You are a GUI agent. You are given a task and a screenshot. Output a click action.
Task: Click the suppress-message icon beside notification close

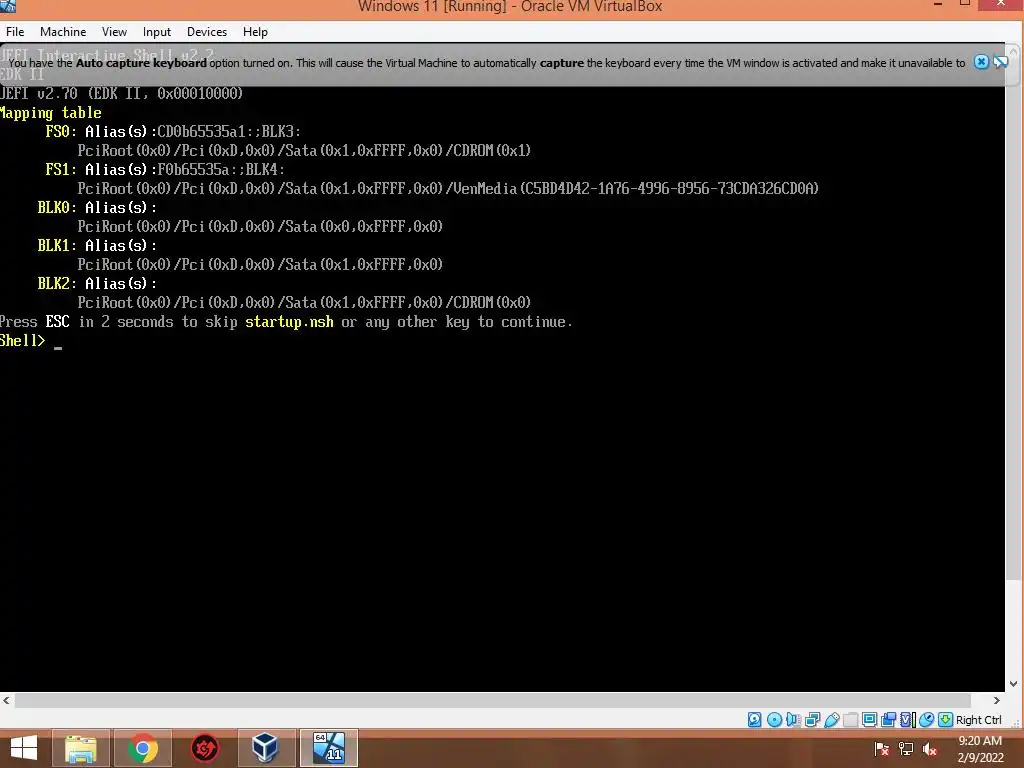(1000, 62)
